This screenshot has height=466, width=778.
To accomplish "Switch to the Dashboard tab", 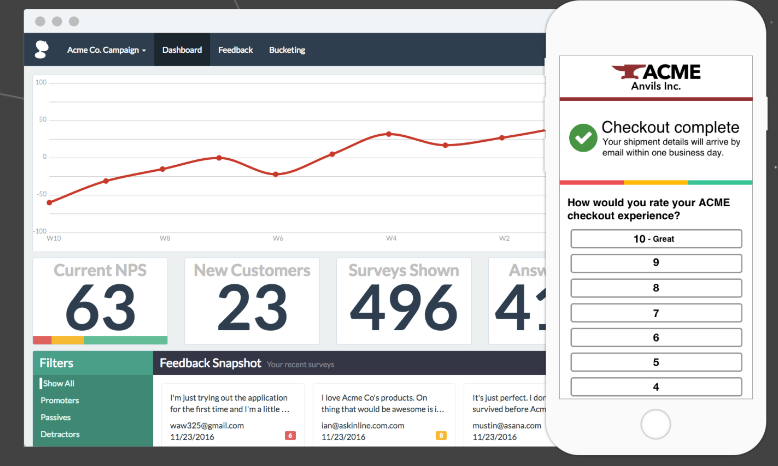I will (182, 50).
